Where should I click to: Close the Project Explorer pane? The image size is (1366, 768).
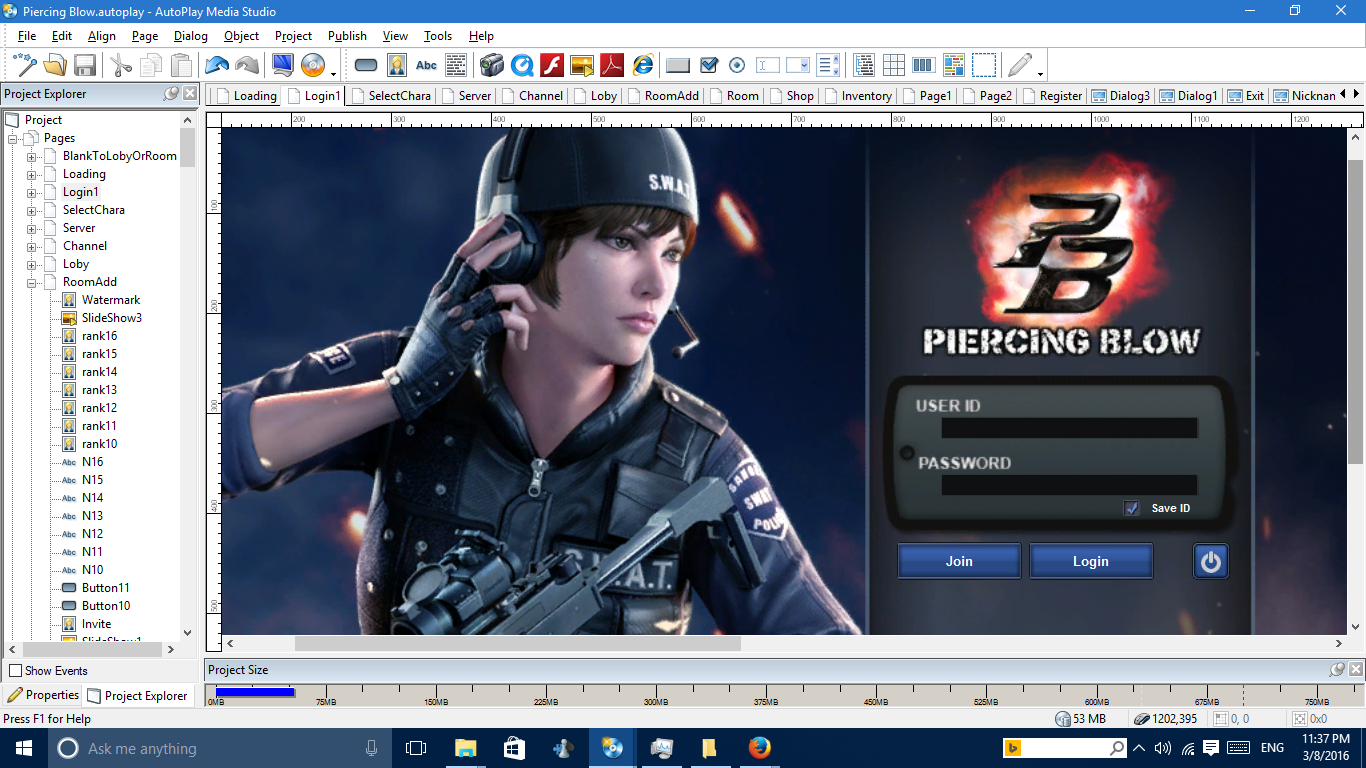tap(190, 93)
